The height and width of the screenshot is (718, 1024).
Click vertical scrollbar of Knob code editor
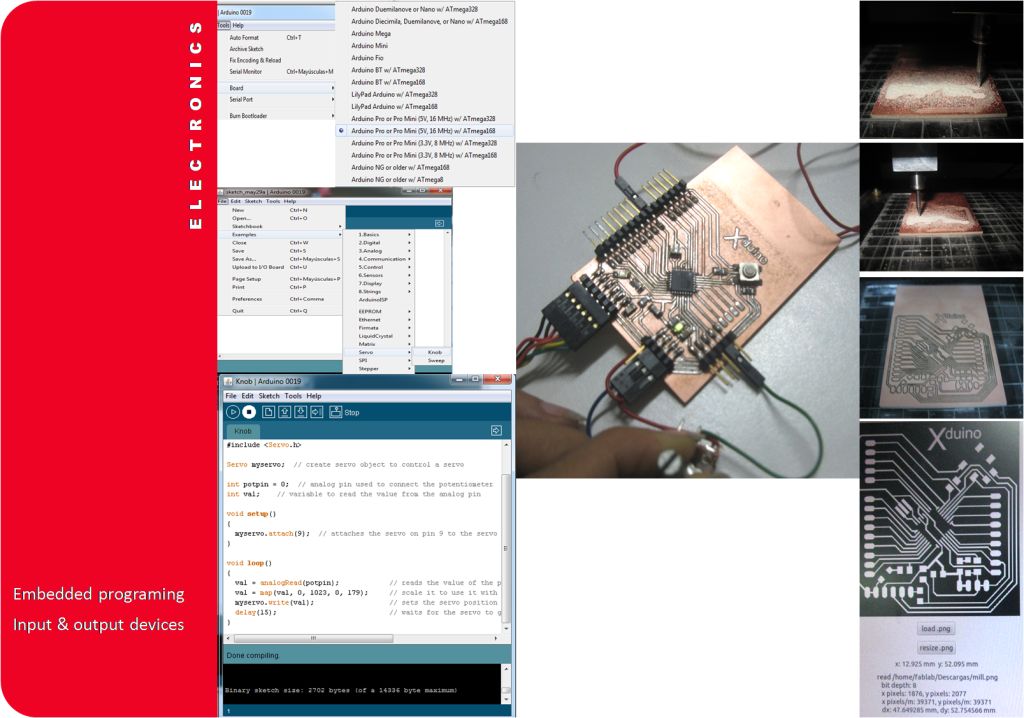[x=506, y=547]
